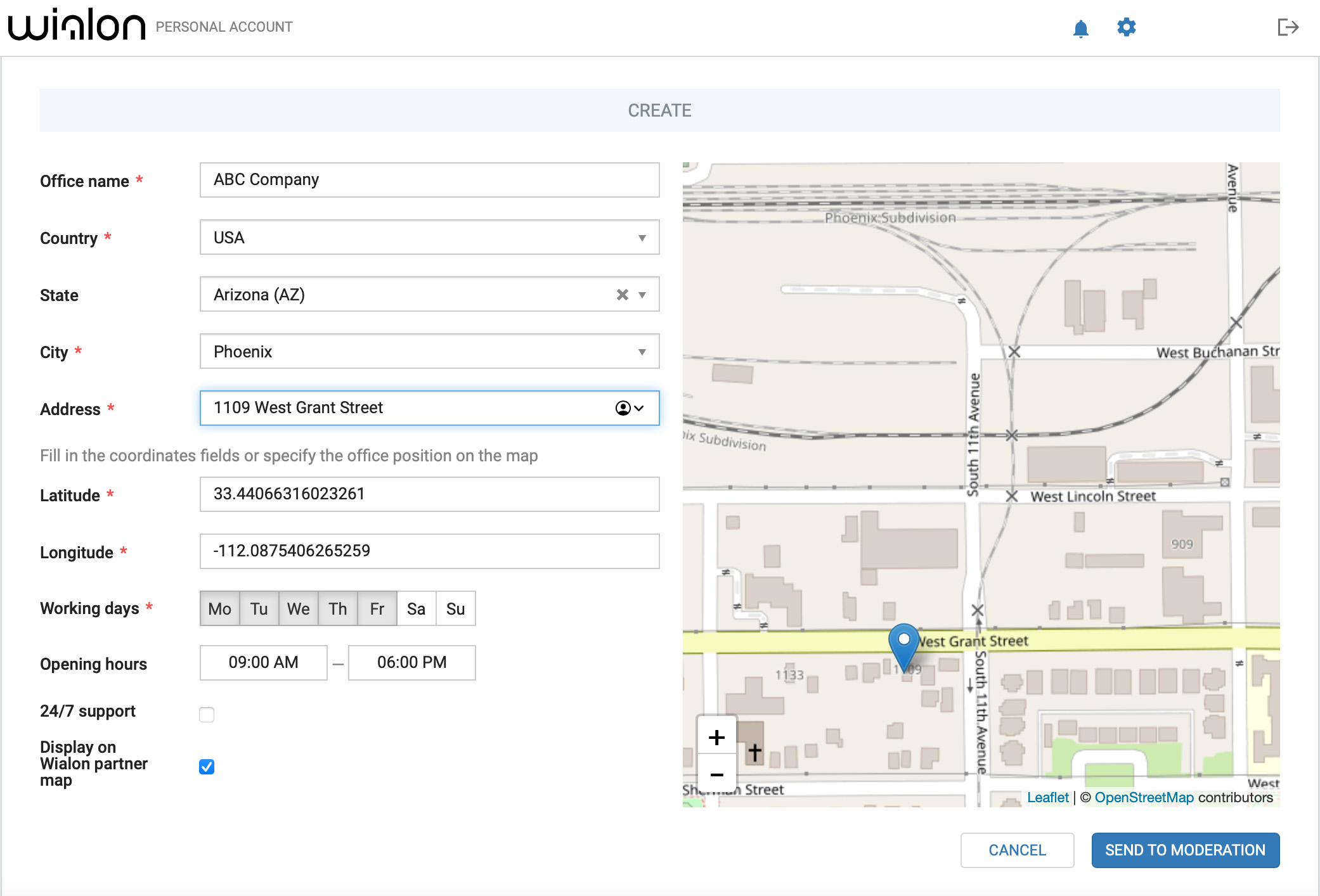Open the OpenStreetMap contributors link
Image resolution: width=1320 pixels, height=896 pixels.
(1144, 797)
